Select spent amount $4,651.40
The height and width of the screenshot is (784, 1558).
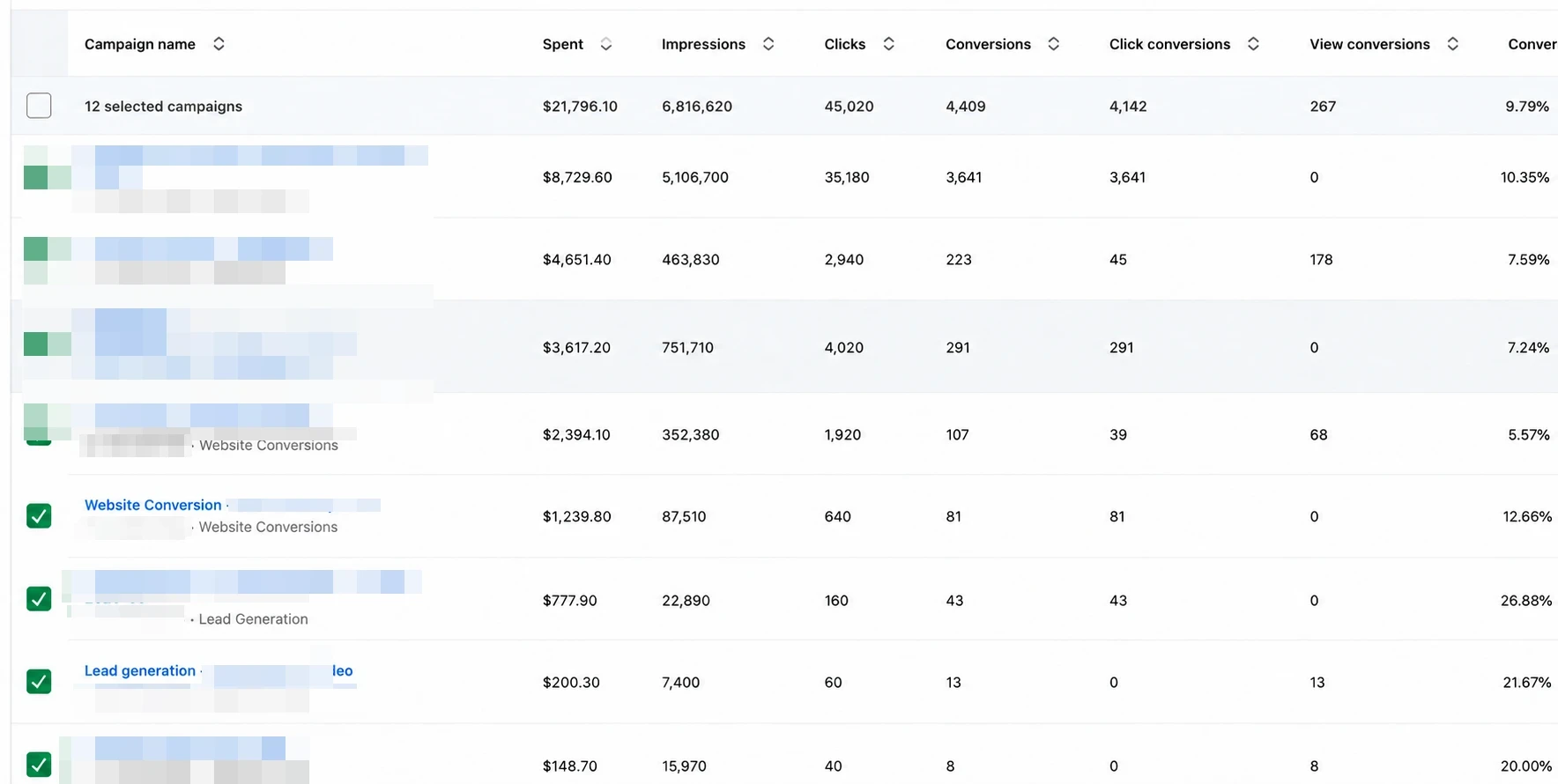(x=577, y=260)
